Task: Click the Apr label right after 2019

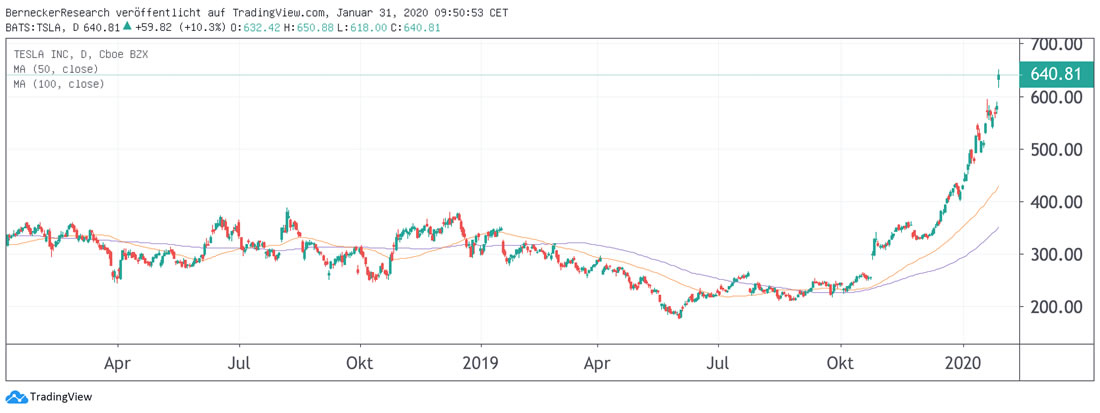Action: point(597,363)
